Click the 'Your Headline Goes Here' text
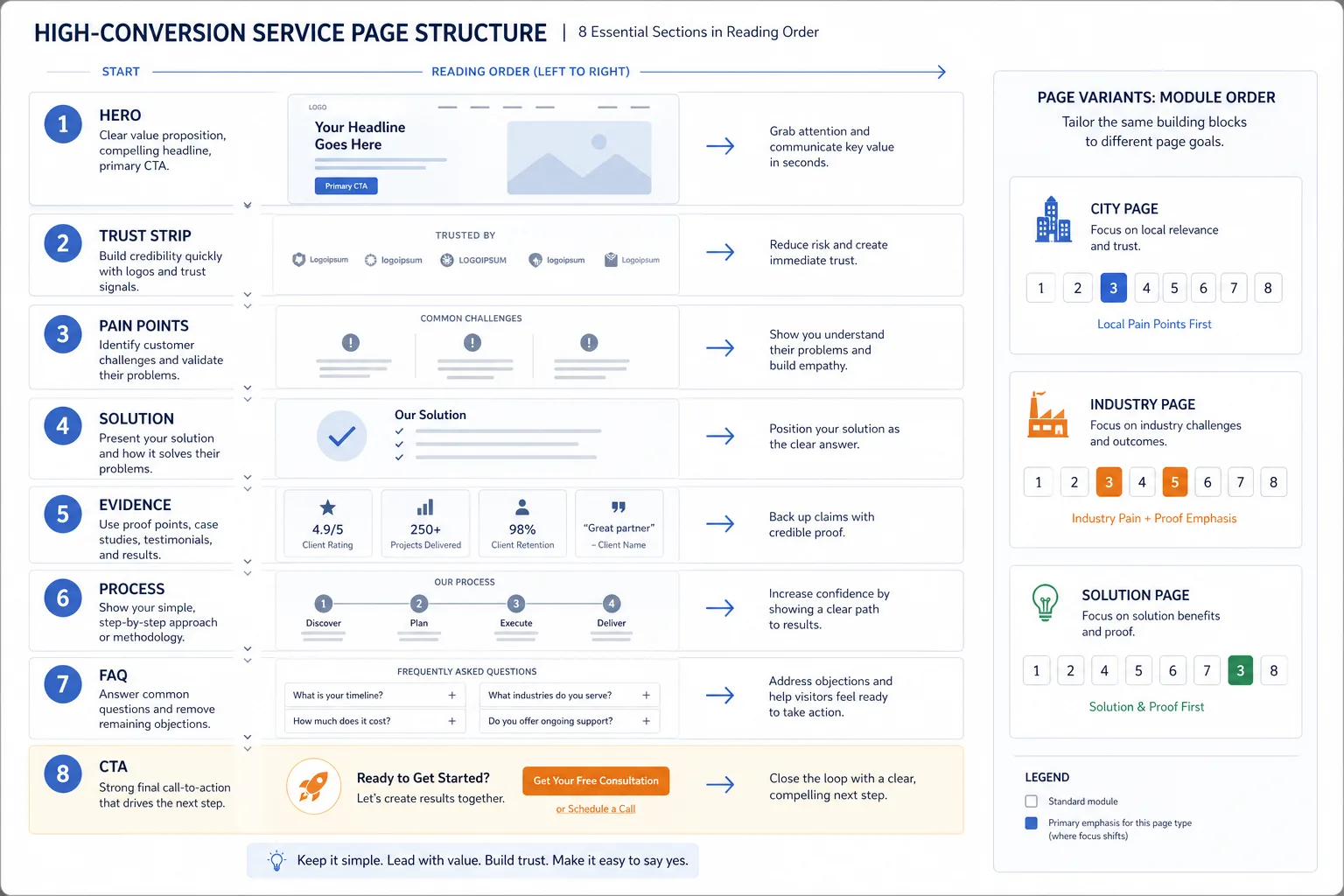 [360, 136]
